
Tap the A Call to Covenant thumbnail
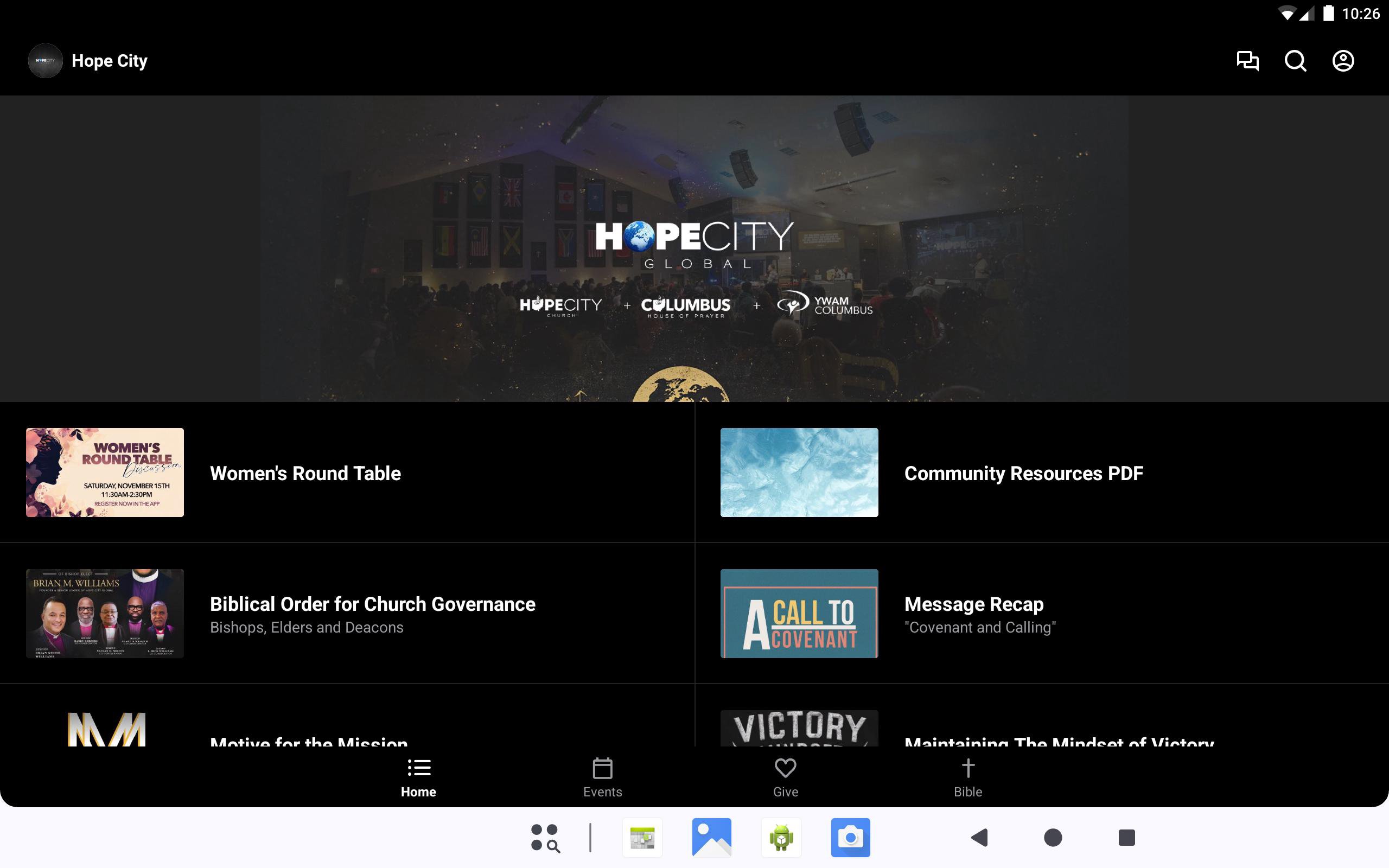coord(799,613)
